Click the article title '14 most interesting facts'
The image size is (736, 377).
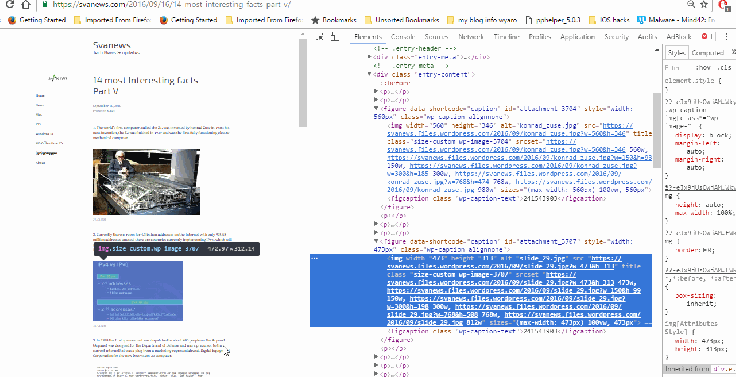pos(146,85)
